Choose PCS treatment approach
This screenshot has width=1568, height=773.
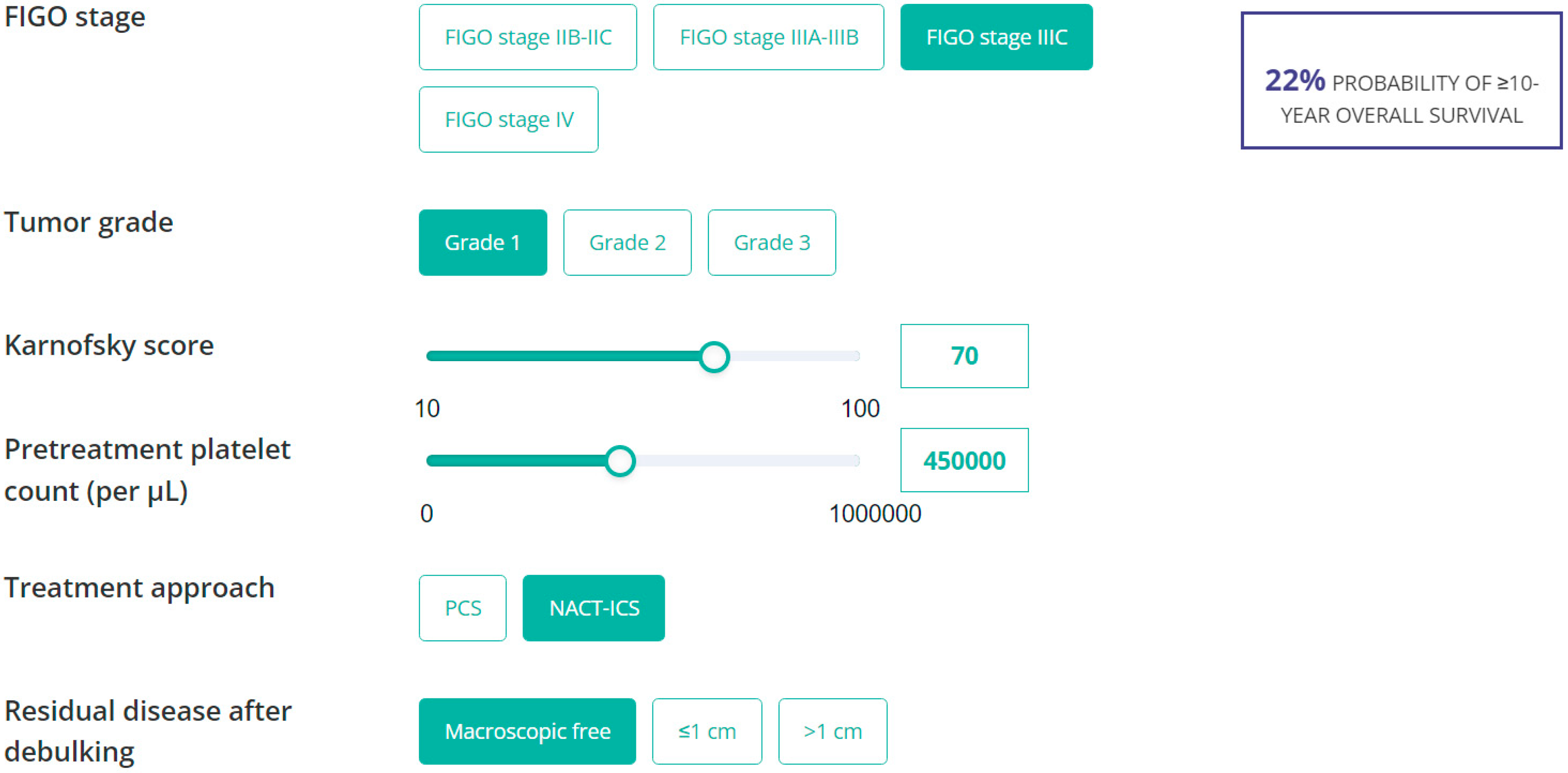tap(463, 608)
